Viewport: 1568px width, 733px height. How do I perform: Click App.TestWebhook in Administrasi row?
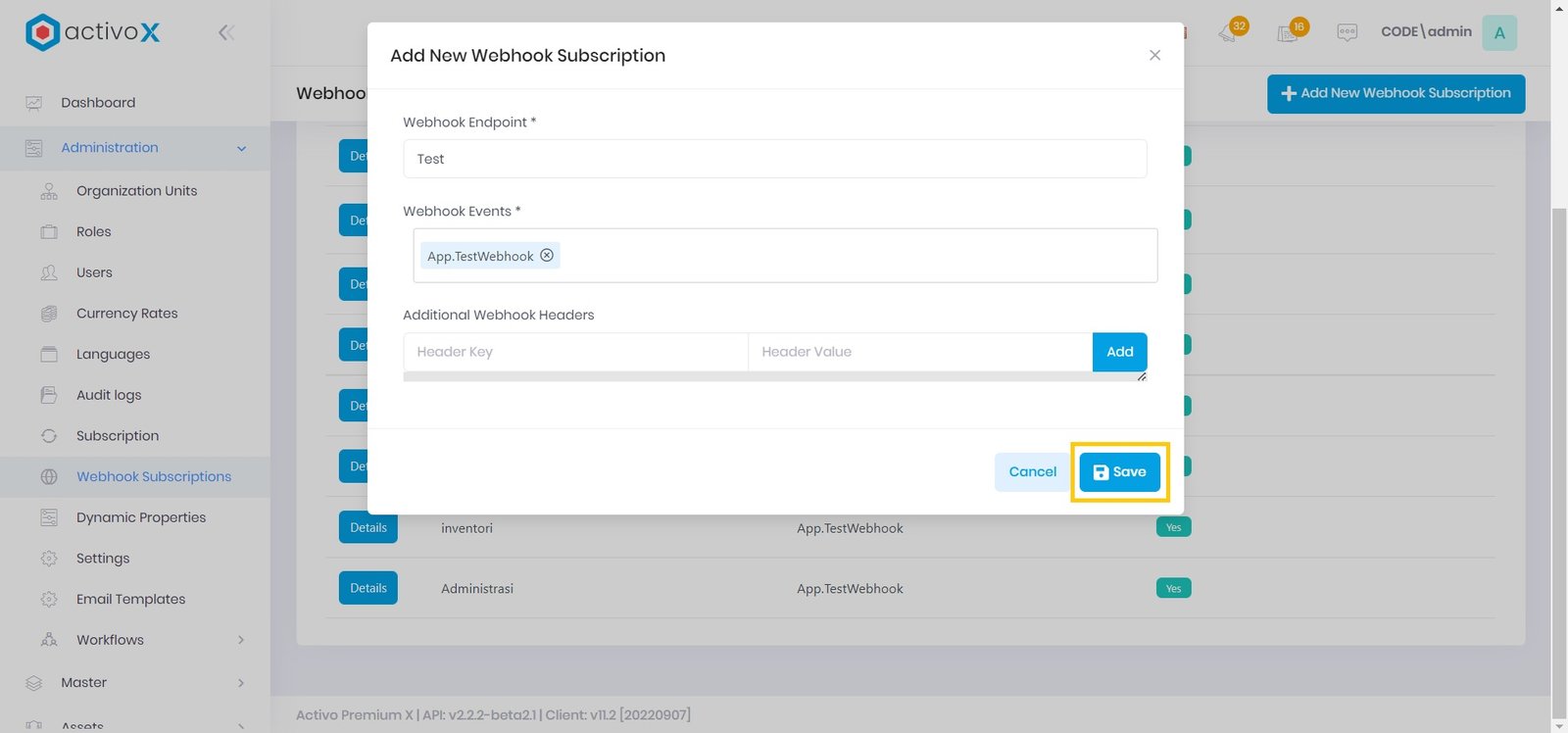(850, 589)
